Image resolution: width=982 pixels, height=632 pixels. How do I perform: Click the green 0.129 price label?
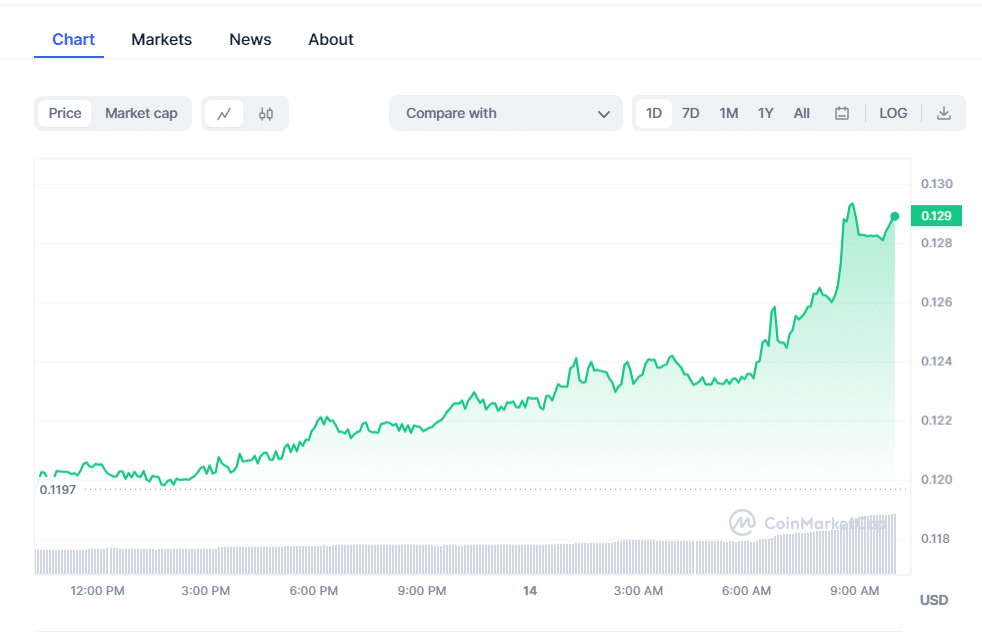click(936, 215)
